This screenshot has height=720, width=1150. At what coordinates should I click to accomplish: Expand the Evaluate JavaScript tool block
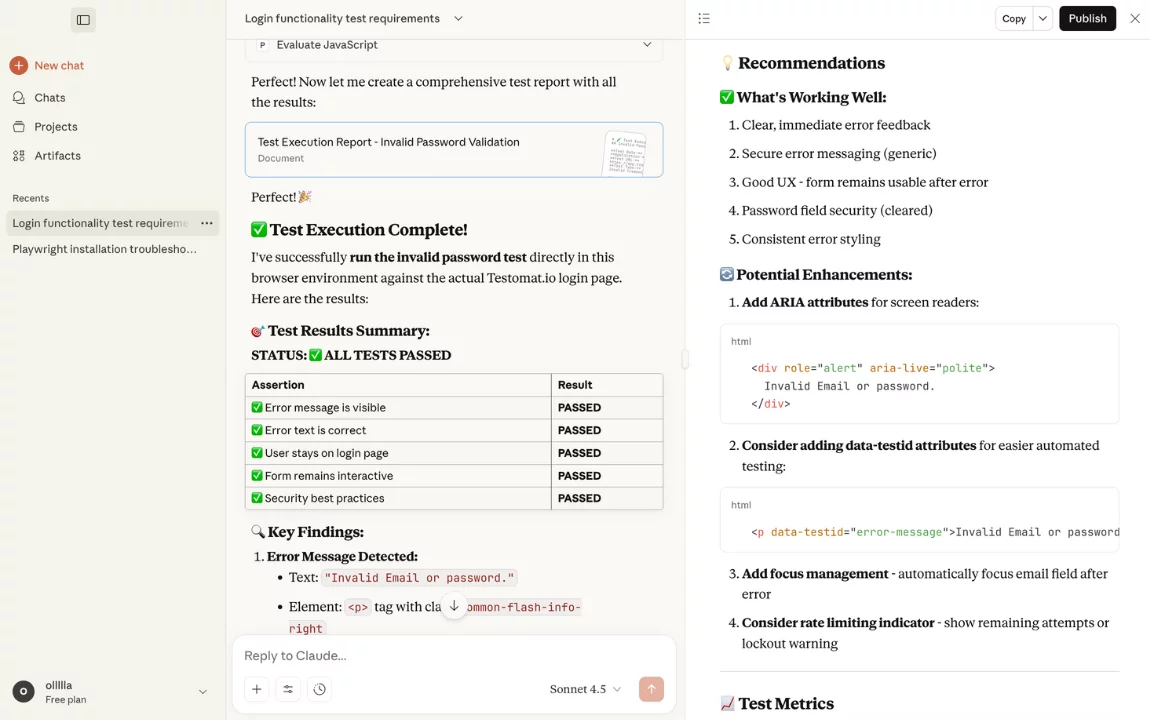click(x=646, y=45)
